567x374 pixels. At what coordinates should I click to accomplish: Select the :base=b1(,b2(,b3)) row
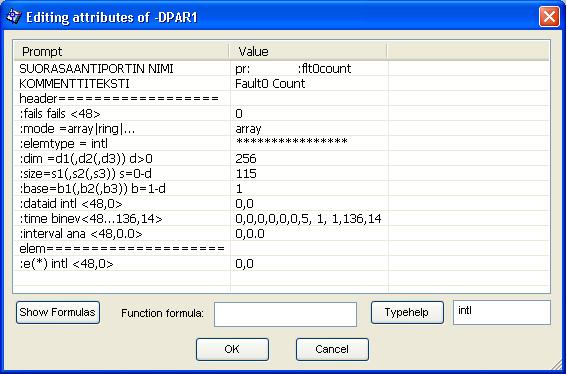coord(92,189)
